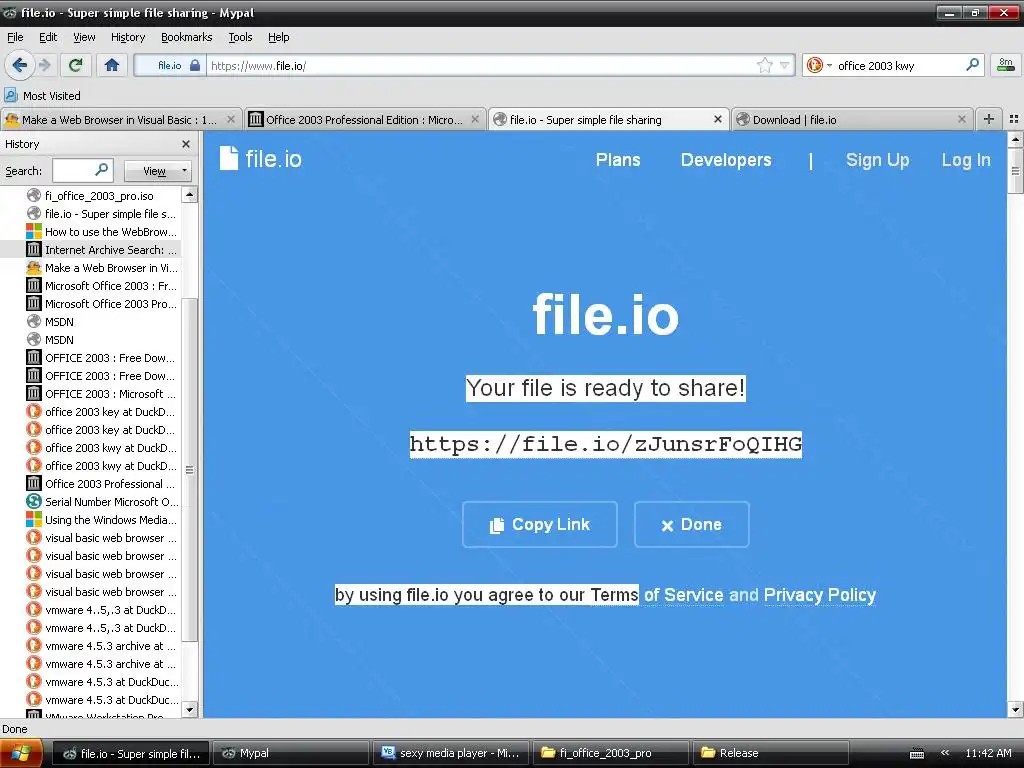Viewport: 1024px width, 768px height.
Task: Open How to use the WebBrow... history entry
Action: 90,232
